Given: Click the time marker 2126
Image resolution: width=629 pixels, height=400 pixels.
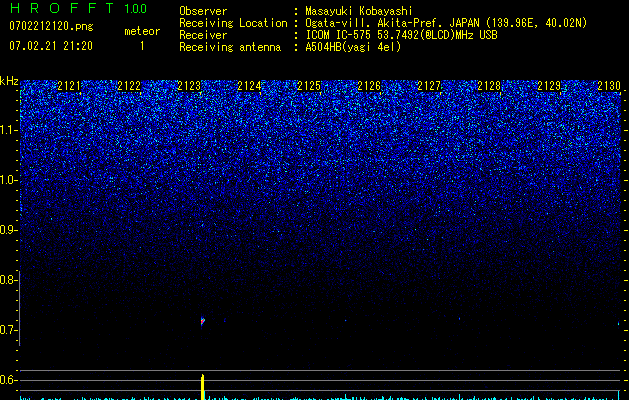Looking at the screenshot, I should pyautogui.click(x=369, y=86).
